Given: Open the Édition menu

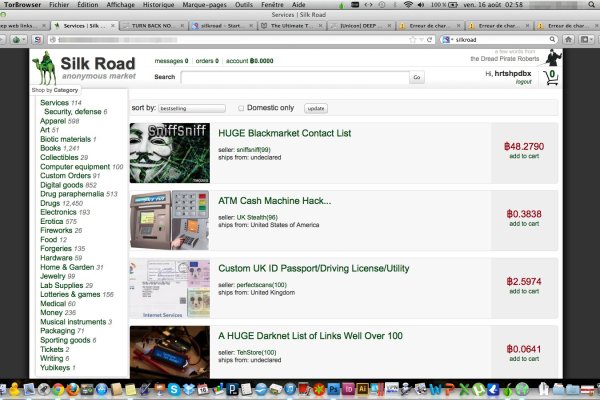Looking at the screenshot, I should tap(88, 5).
